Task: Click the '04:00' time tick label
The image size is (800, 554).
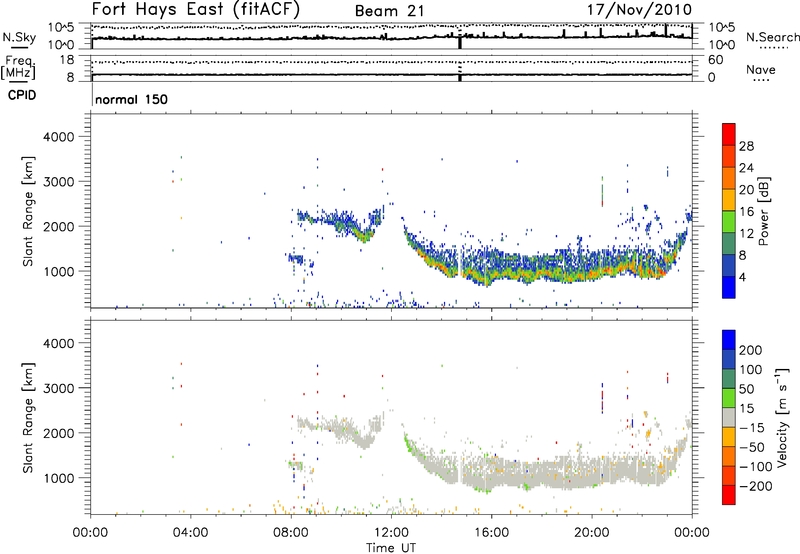Action: pos(191,533)
